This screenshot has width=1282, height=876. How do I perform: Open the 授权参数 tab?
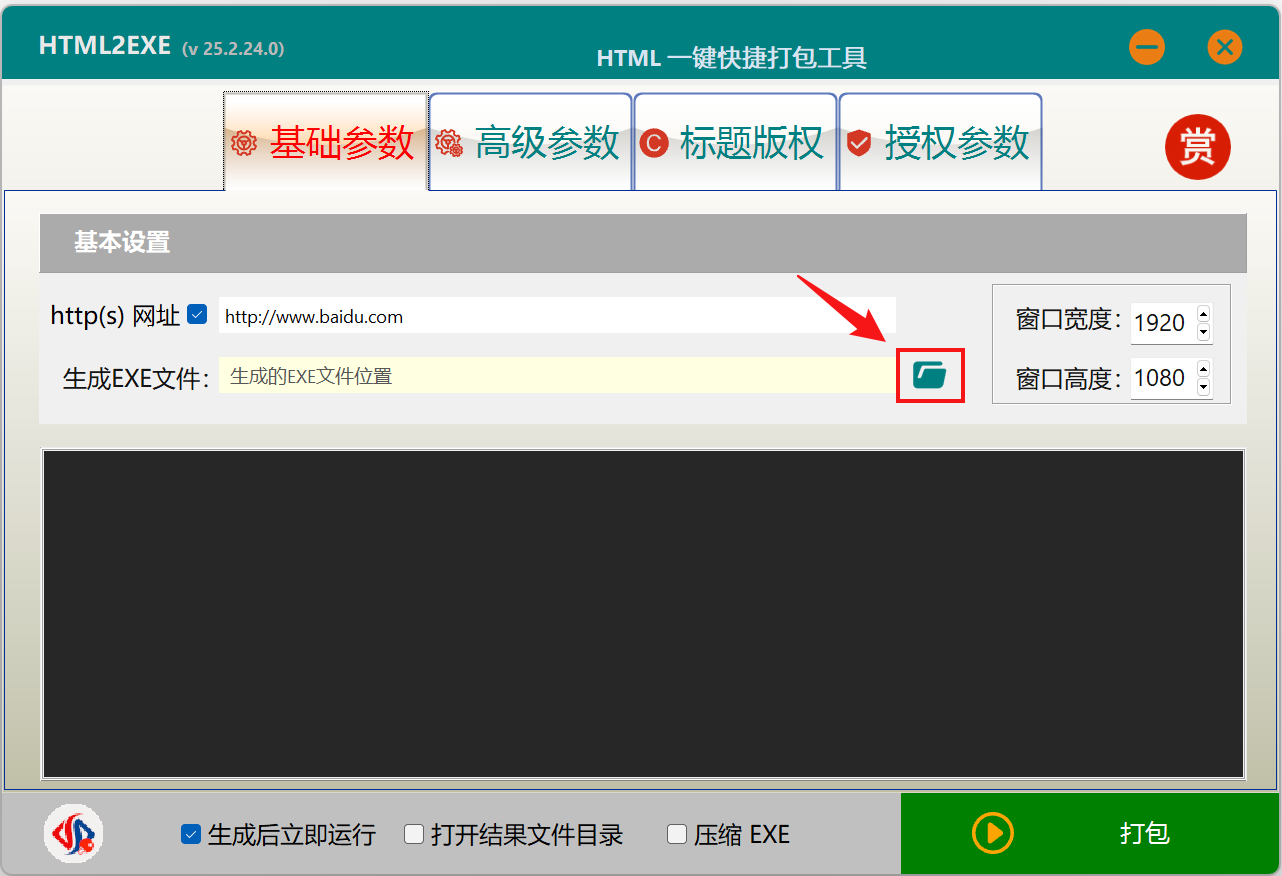tap(940, 142)
